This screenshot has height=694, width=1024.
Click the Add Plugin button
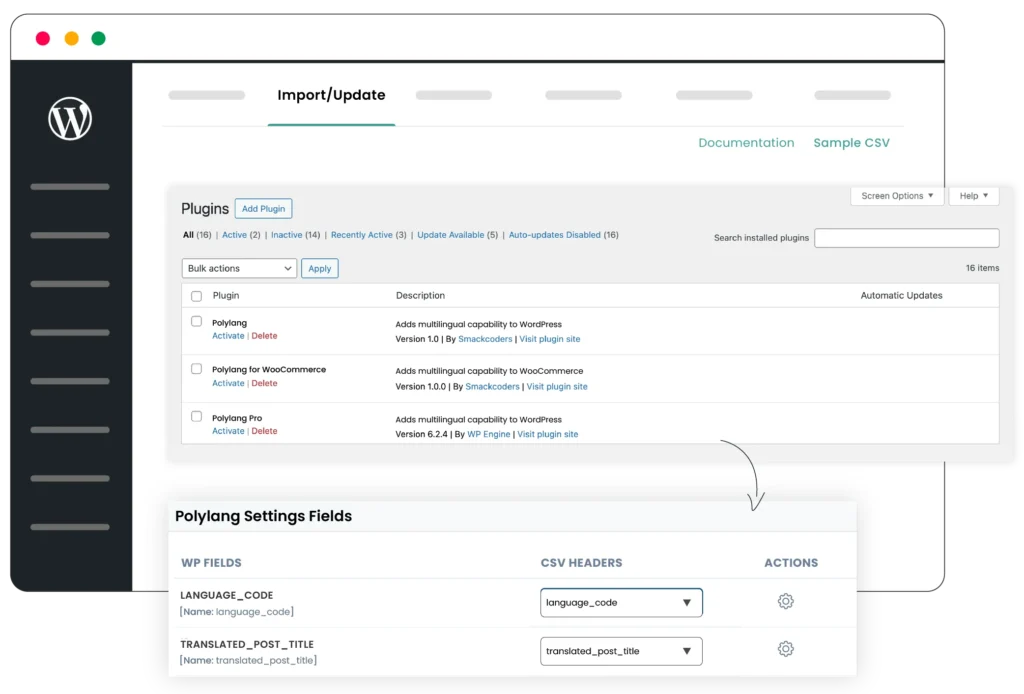click(263, 208)
